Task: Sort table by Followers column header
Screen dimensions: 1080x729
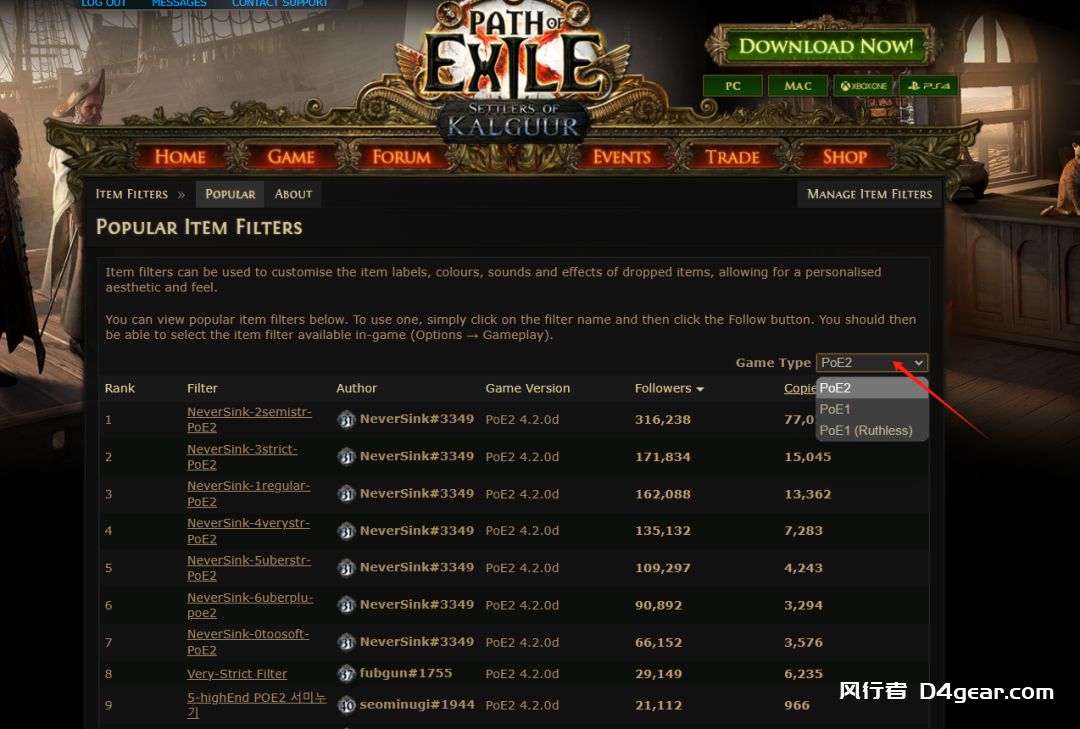Action: 663,389
